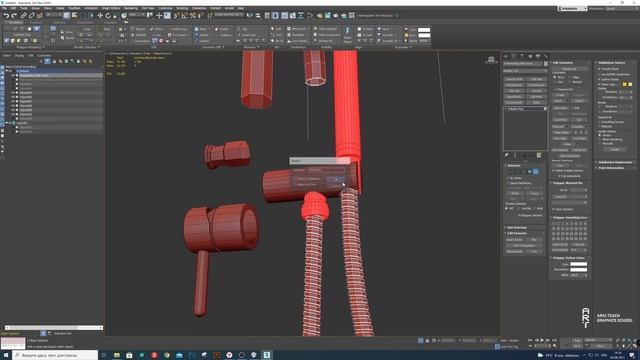Toggle Preserve UVs checkbox

(x=555, y=89)
